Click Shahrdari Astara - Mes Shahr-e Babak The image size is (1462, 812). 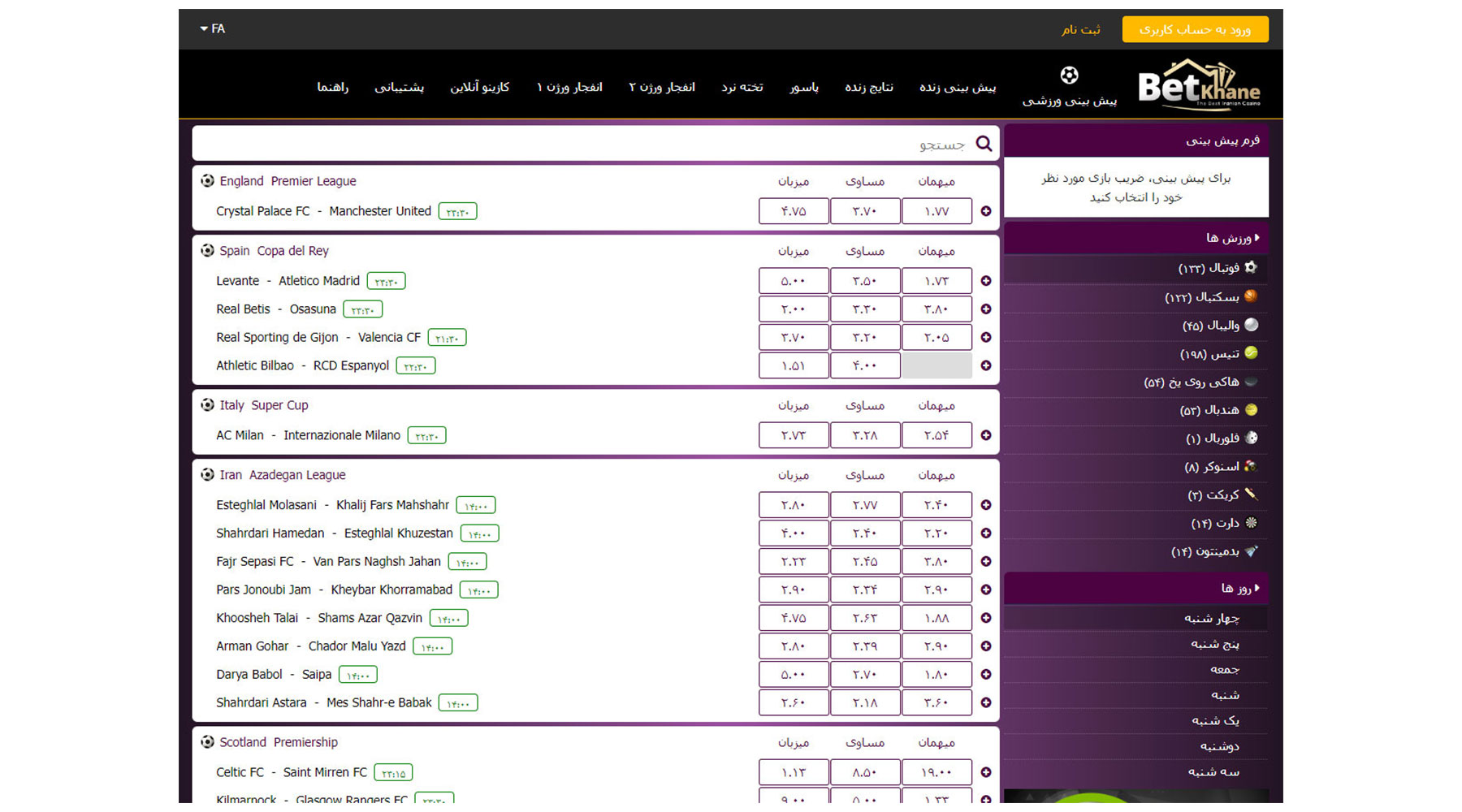tap(324, 702)
